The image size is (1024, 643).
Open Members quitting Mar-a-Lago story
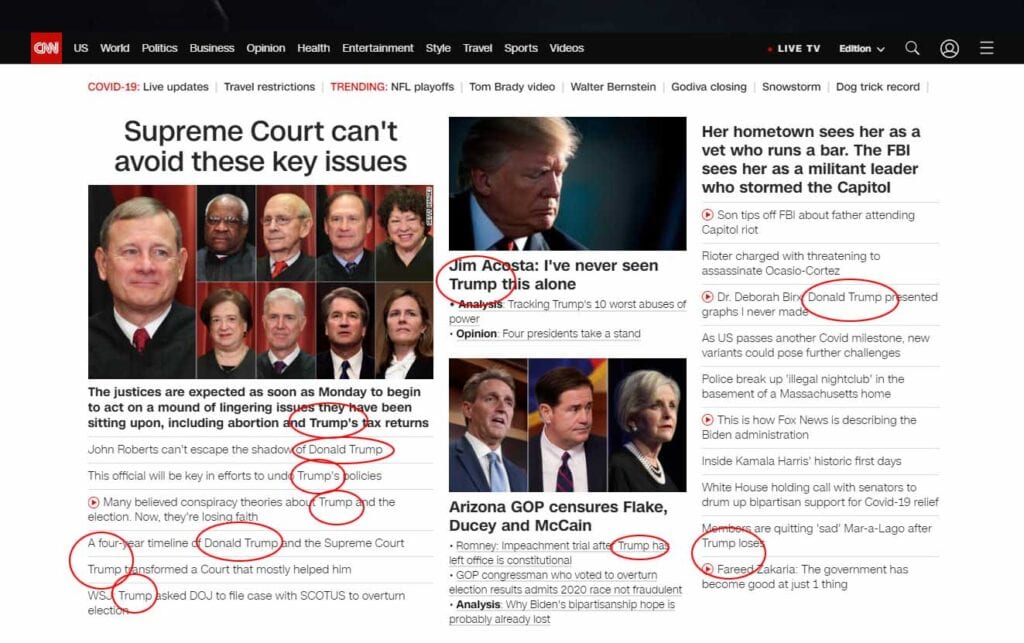coord(817,536)
